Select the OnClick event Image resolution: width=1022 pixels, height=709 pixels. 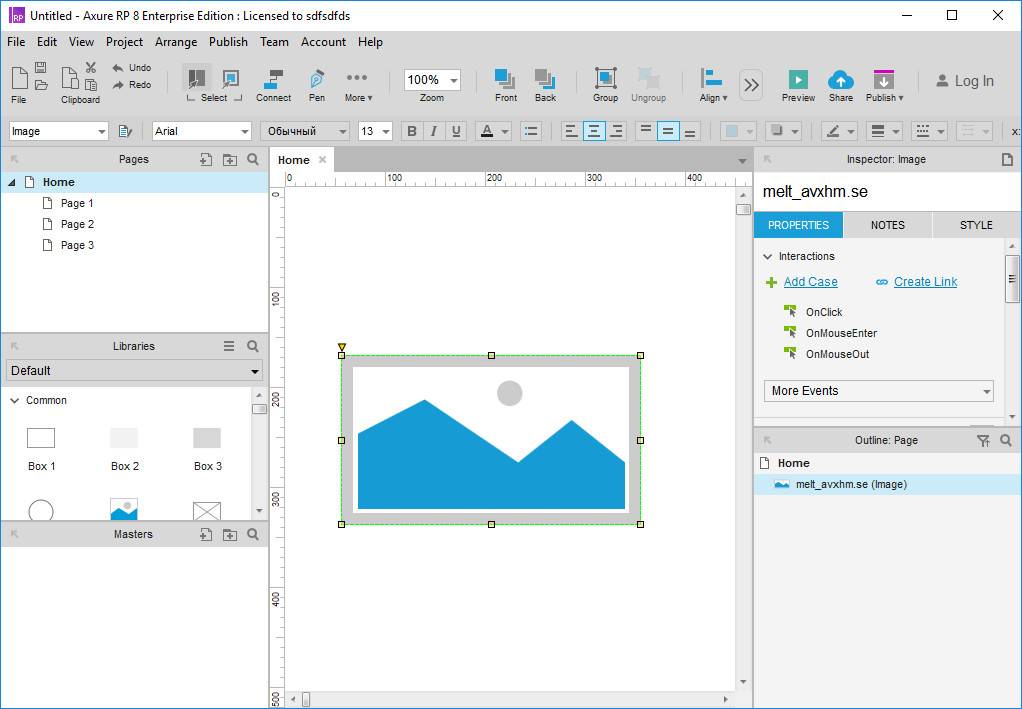tap(824, 312)
